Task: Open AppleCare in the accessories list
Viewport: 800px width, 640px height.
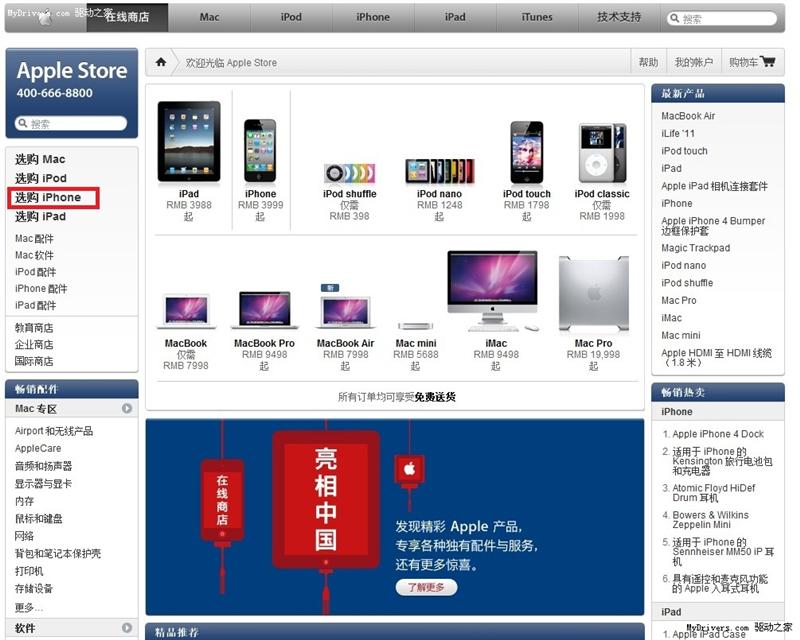Action: coord(38,448)
